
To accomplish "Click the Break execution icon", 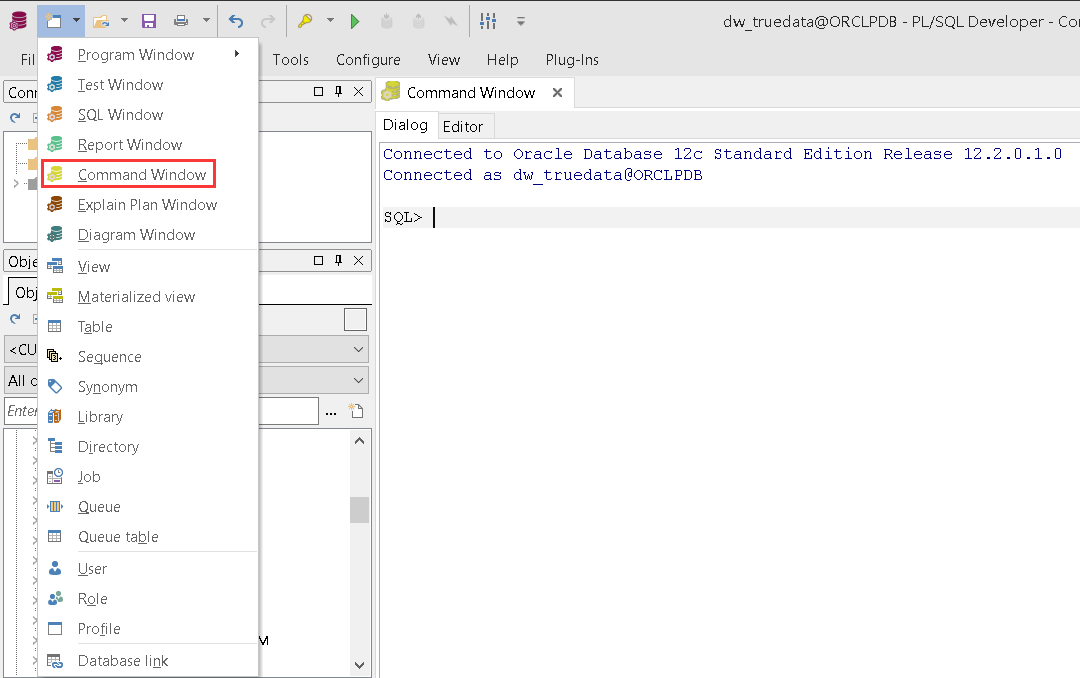I will pos(450,21).
